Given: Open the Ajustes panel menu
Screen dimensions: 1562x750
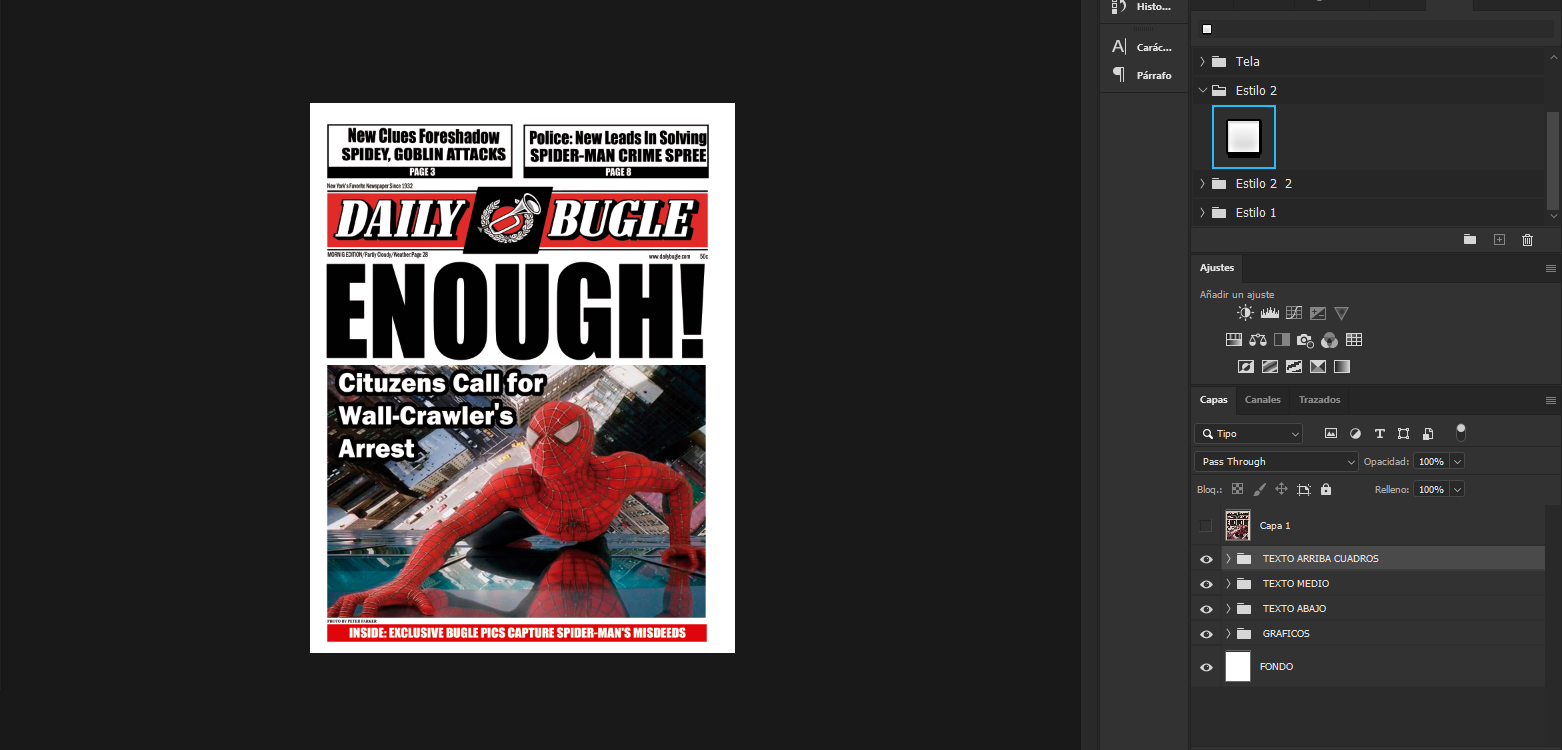Looking at the screenshot, I should (x=1551, y=269).
